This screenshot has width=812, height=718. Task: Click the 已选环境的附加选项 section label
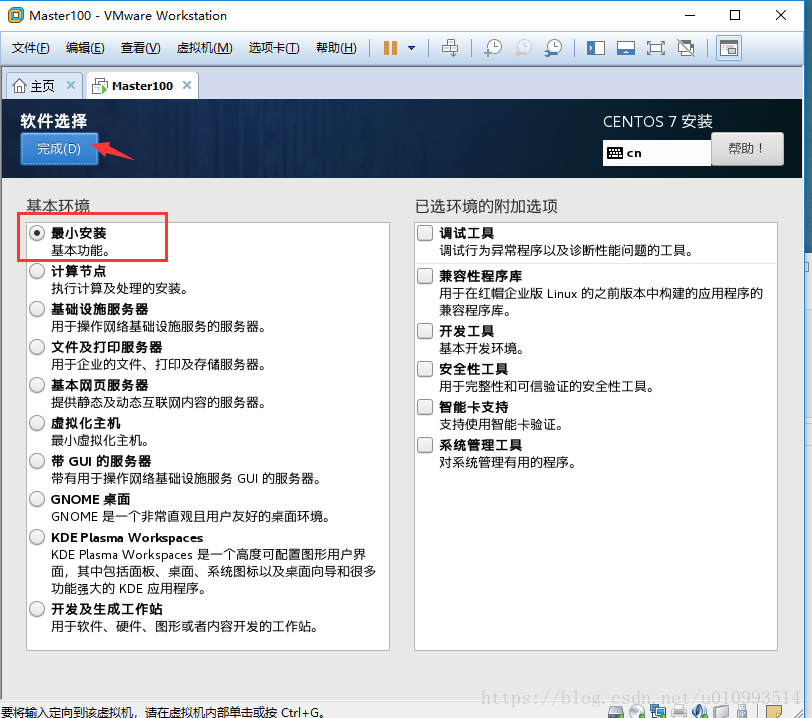[x=486, y=206]
